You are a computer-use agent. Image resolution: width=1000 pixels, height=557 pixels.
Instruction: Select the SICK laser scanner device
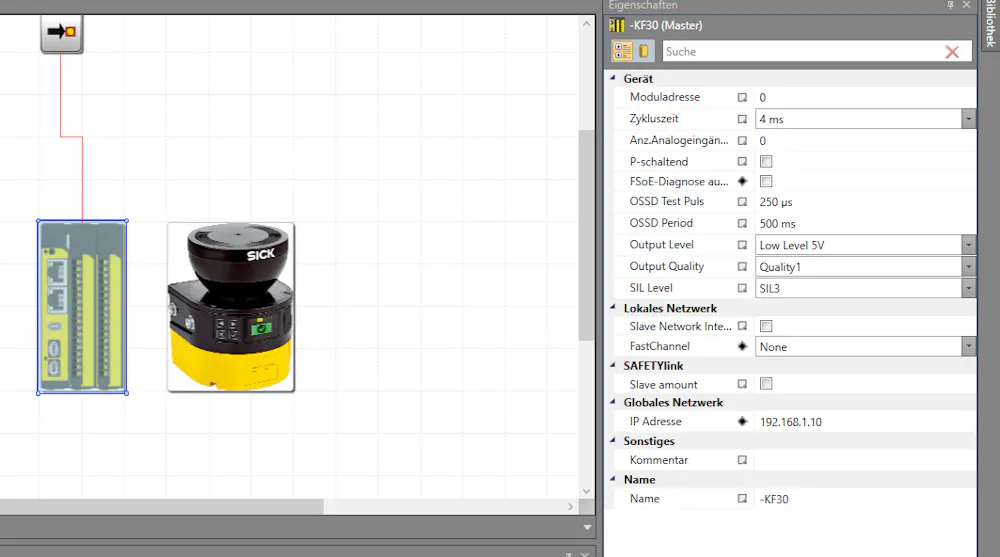pyautogui.click(x=231, y=307)
